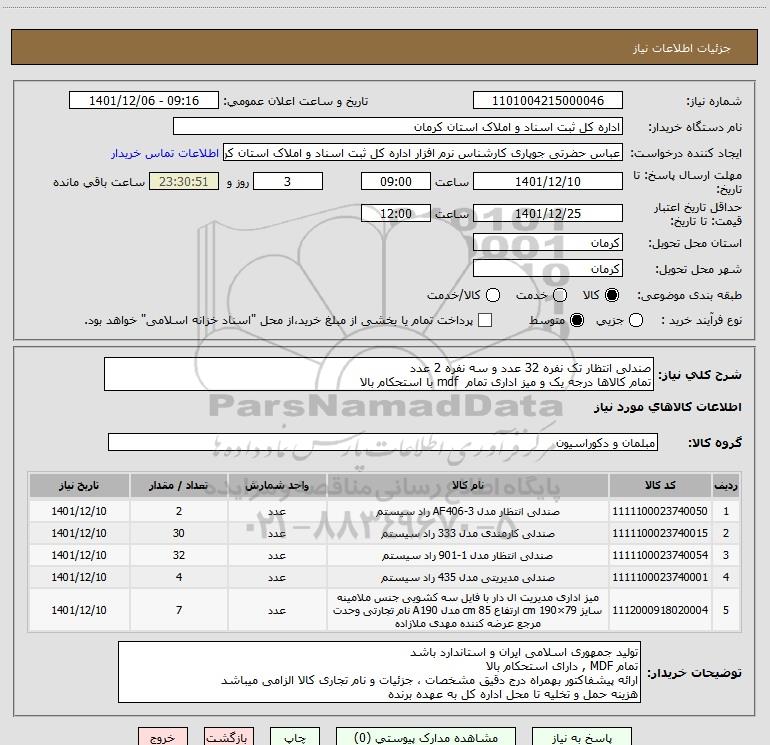Click the response deadline date 1401/12/10 field
The image size is (770, 745).
[548, 181]
